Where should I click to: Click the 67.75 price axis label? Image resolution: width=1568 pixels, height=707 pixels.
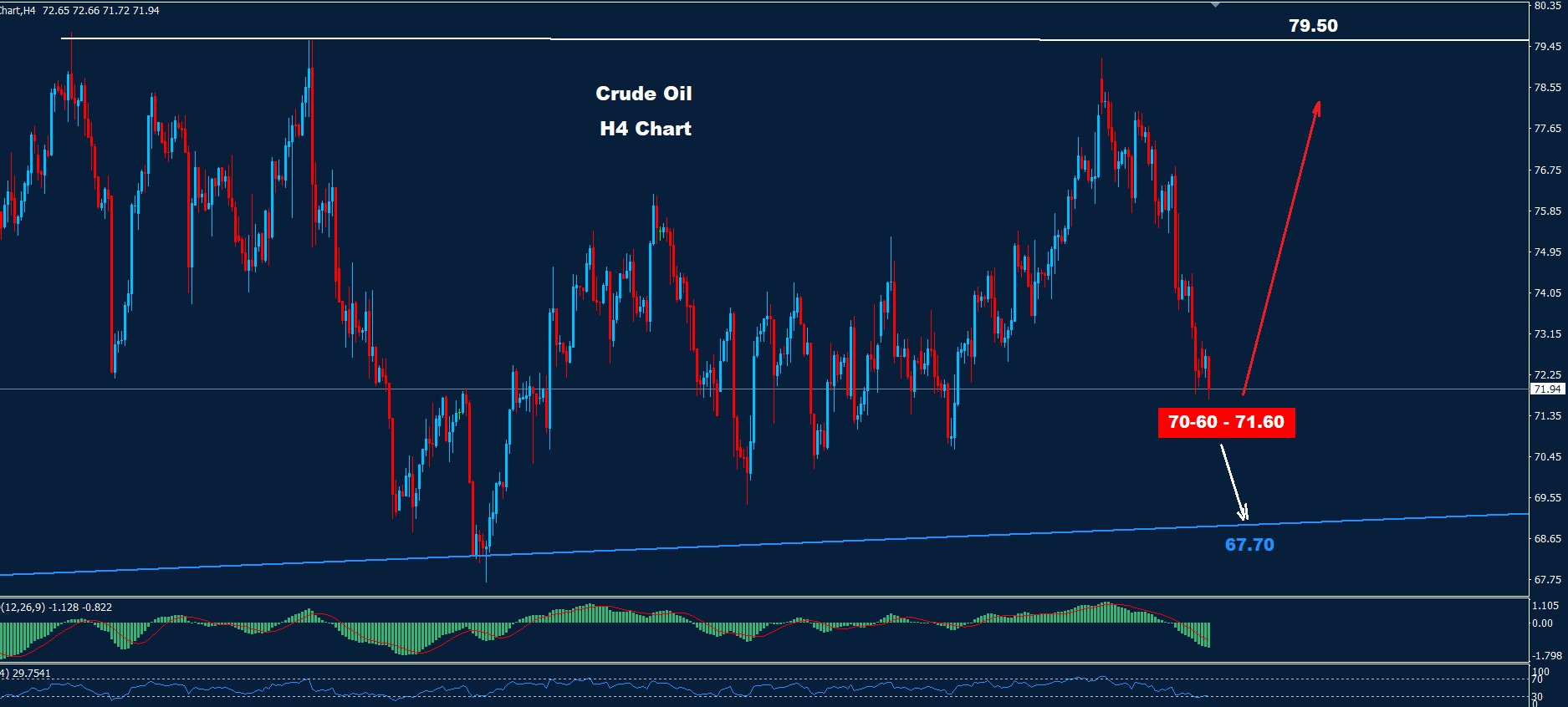coord(1547,579)
